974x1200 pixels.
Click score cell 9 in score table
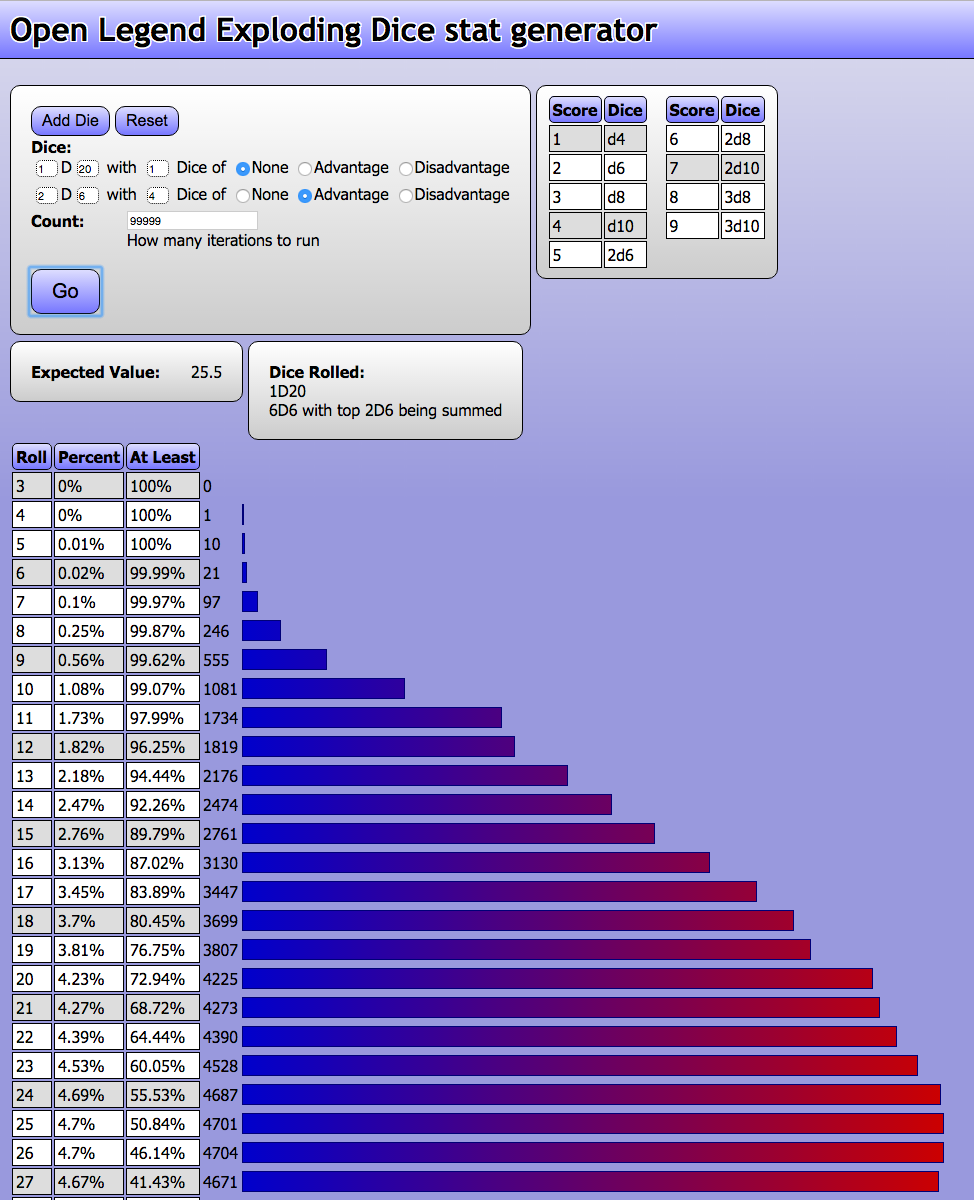[x=692, y=225]
